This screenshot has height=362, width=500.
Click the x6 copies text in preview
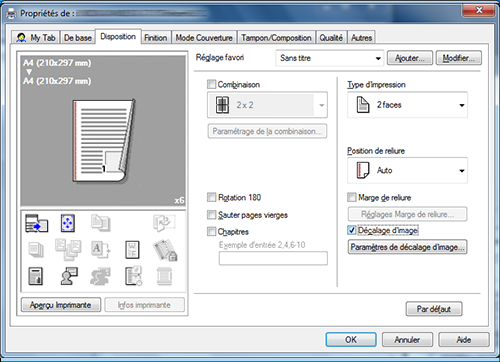point(179,200)
